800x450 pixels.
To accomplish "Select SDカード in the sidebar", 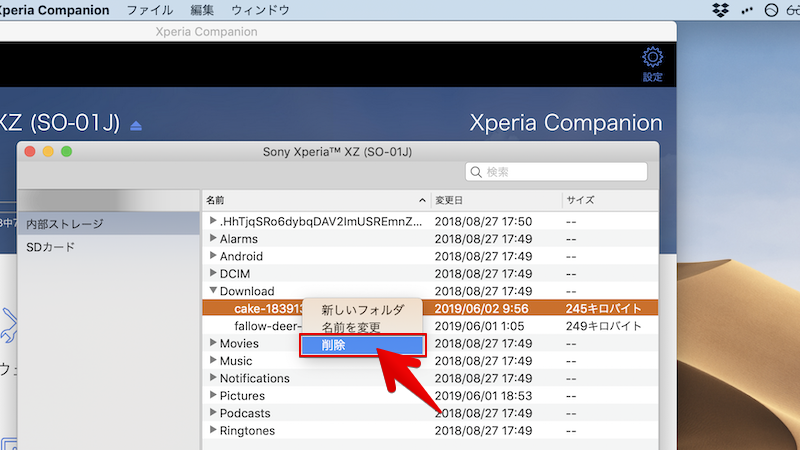I will click(50, 247).
